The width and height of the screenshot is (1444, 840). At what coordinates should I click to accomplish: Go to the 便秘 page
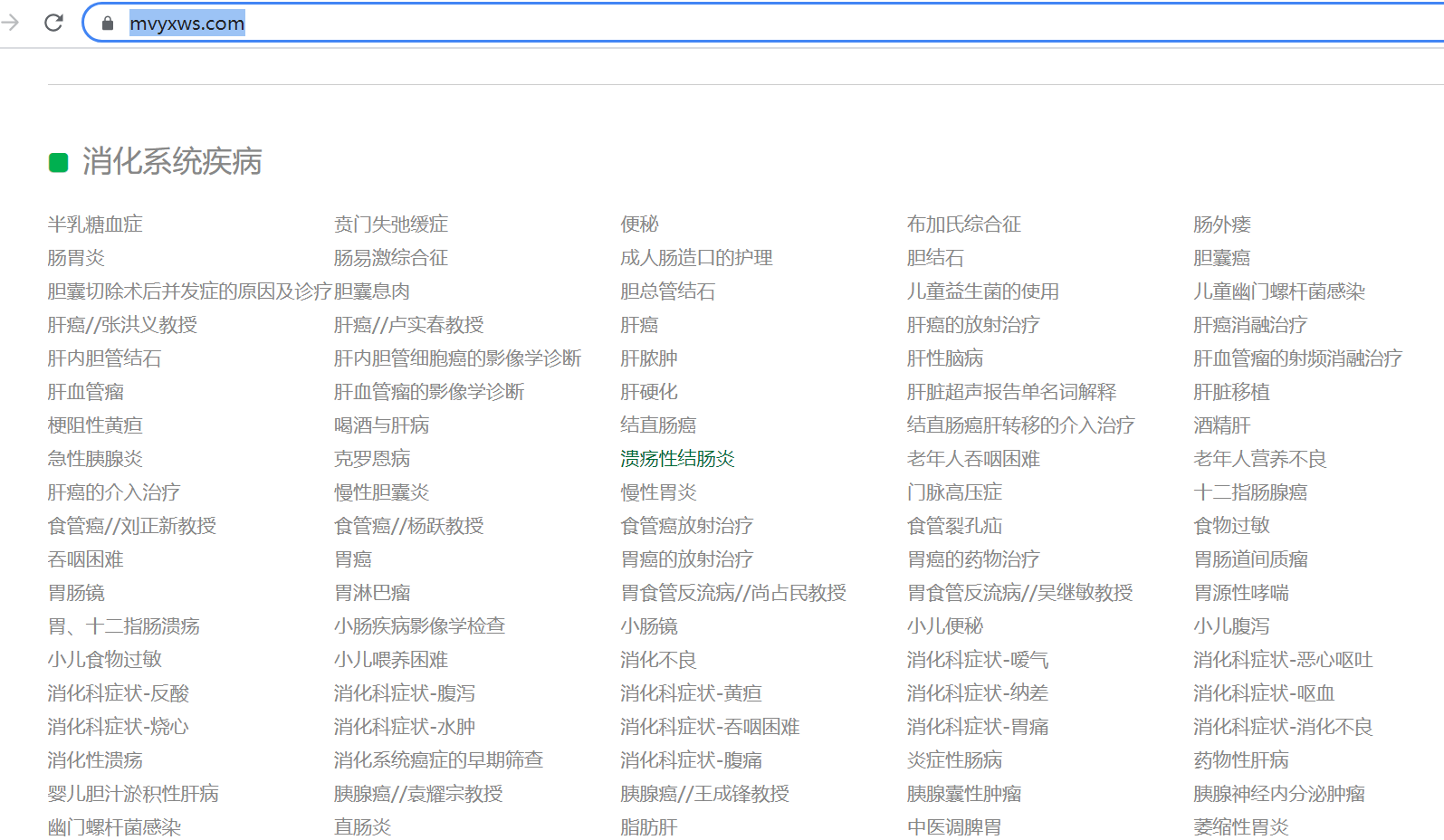point(639,224)
